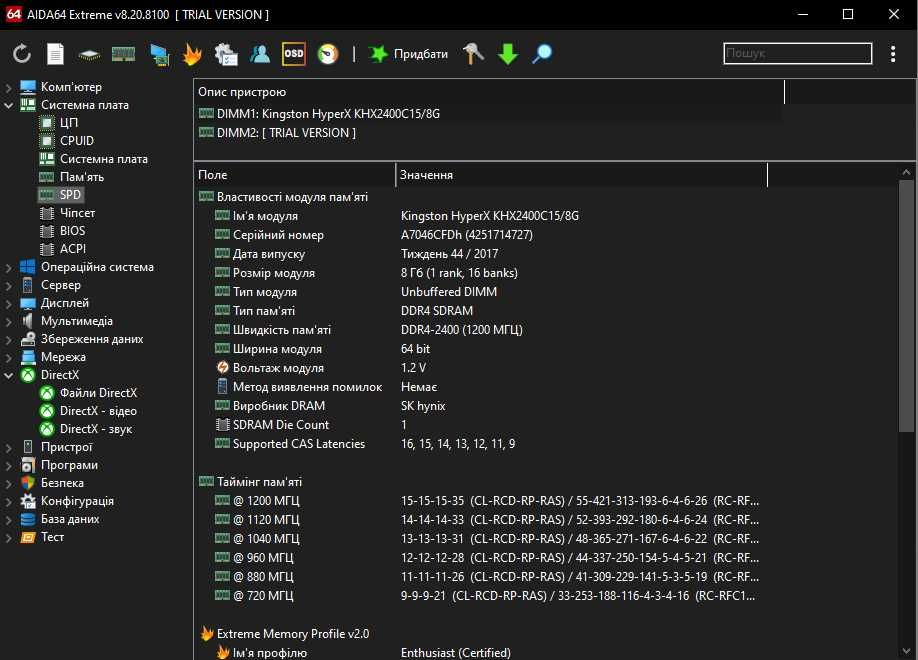Open the audit manager toolbar icon
This screenshot has height=660, width=918.
[225, 54]
